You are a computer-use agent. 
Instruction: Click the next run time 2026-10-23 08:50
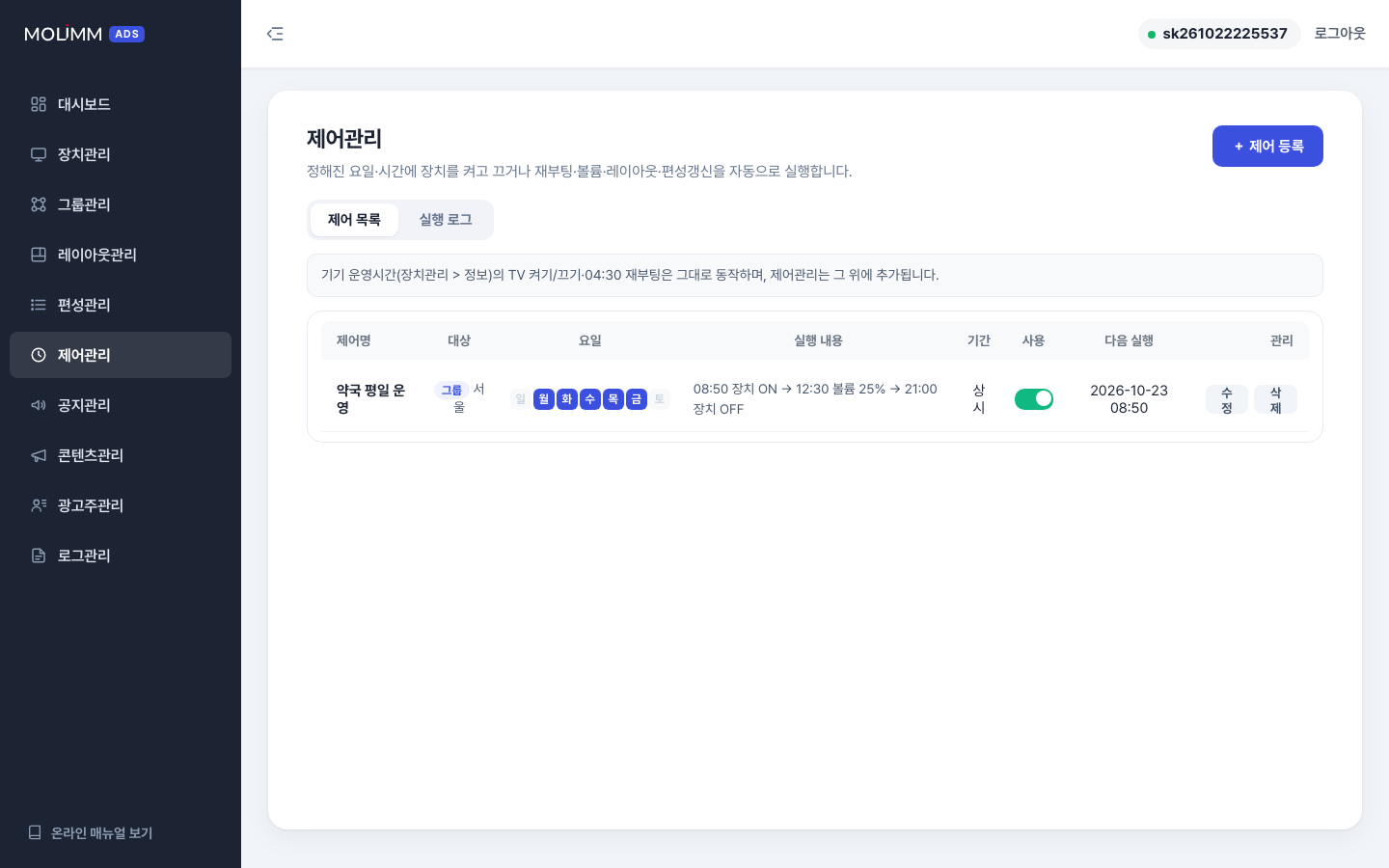pyautogui.click(x=1129, y=399)
